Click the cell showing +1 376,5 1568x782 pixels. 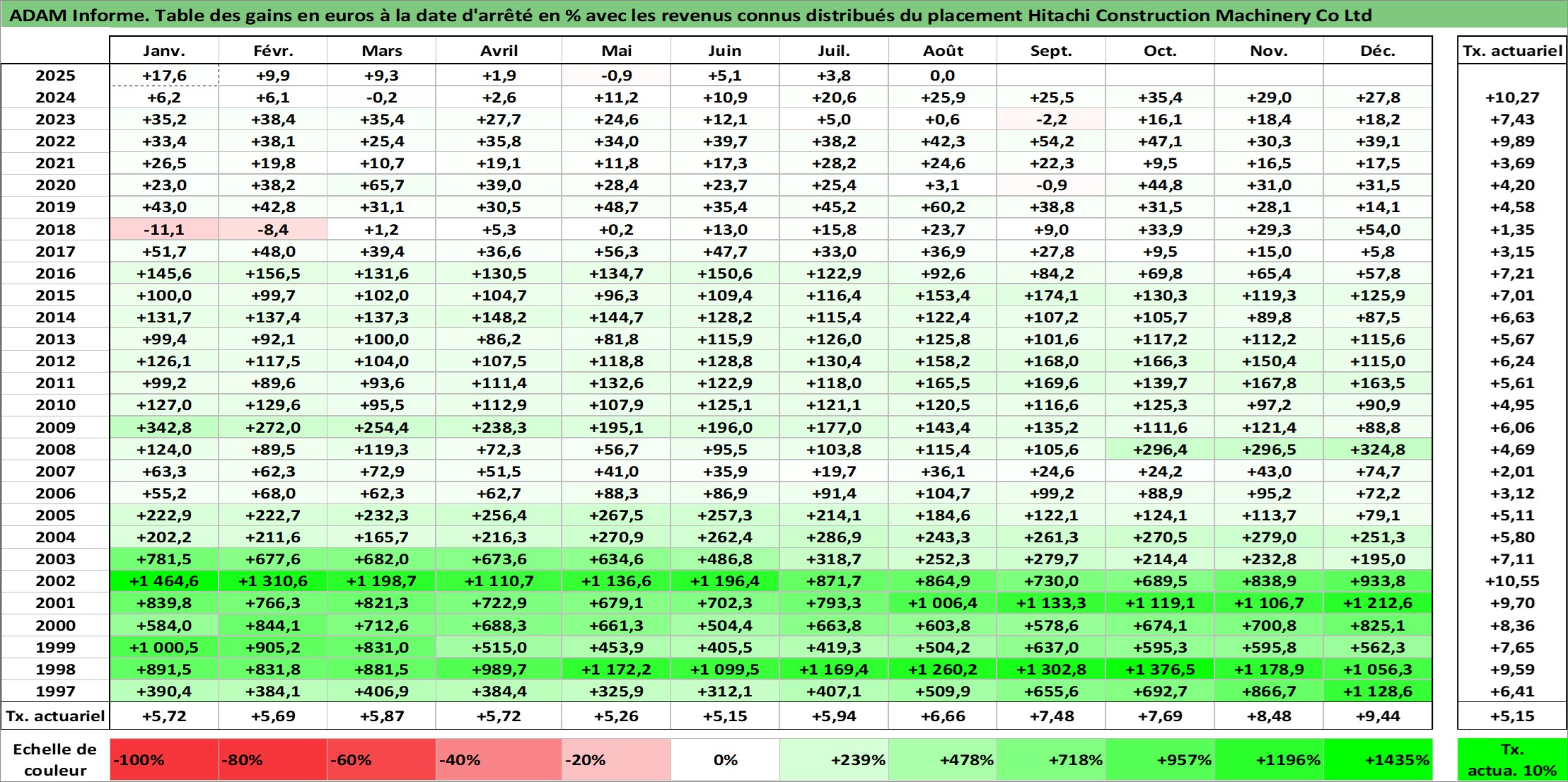pos(1160,670)
